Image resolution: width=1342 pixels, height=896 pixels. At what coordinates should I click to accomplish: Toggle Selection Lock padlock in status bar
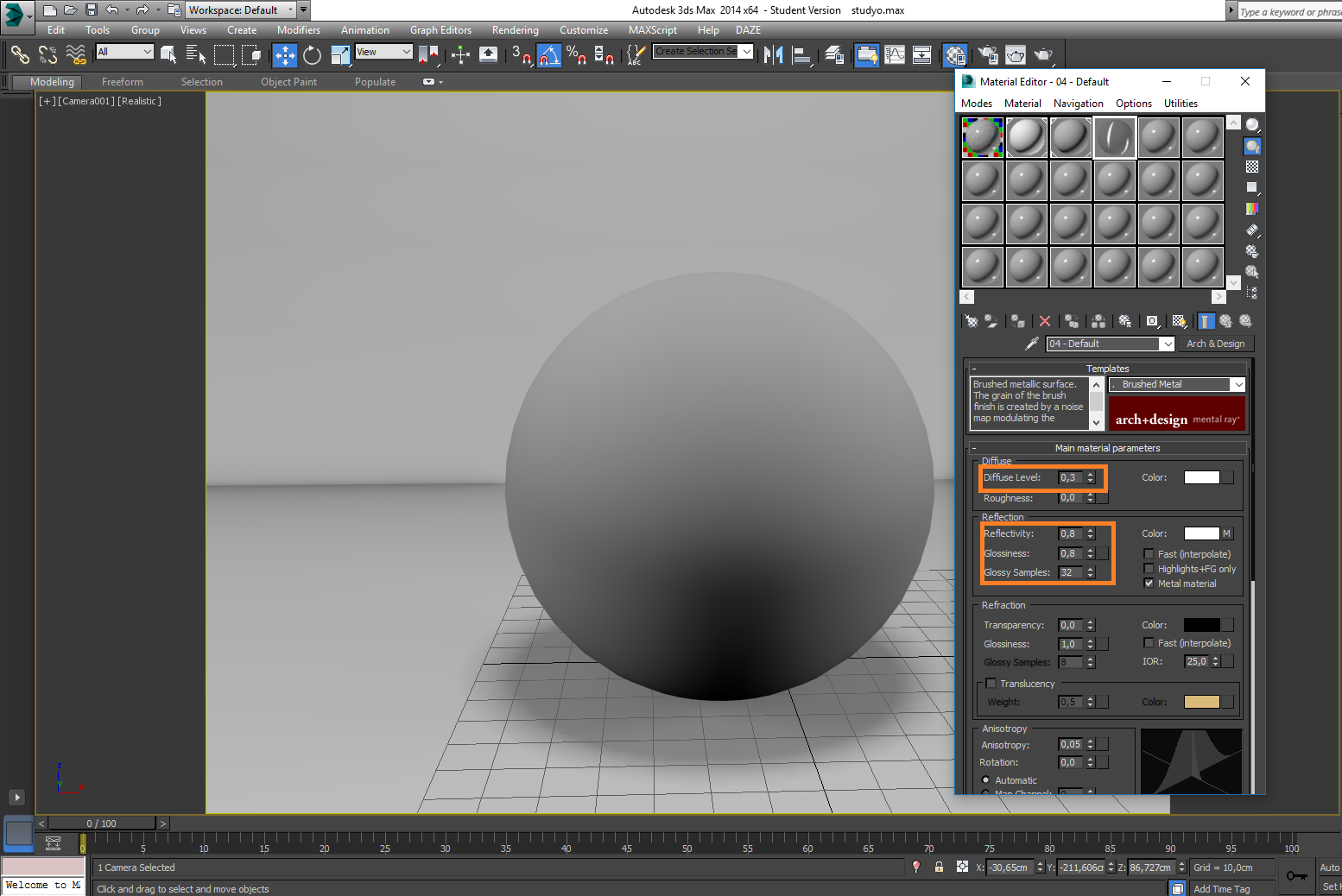coord(939,867)
